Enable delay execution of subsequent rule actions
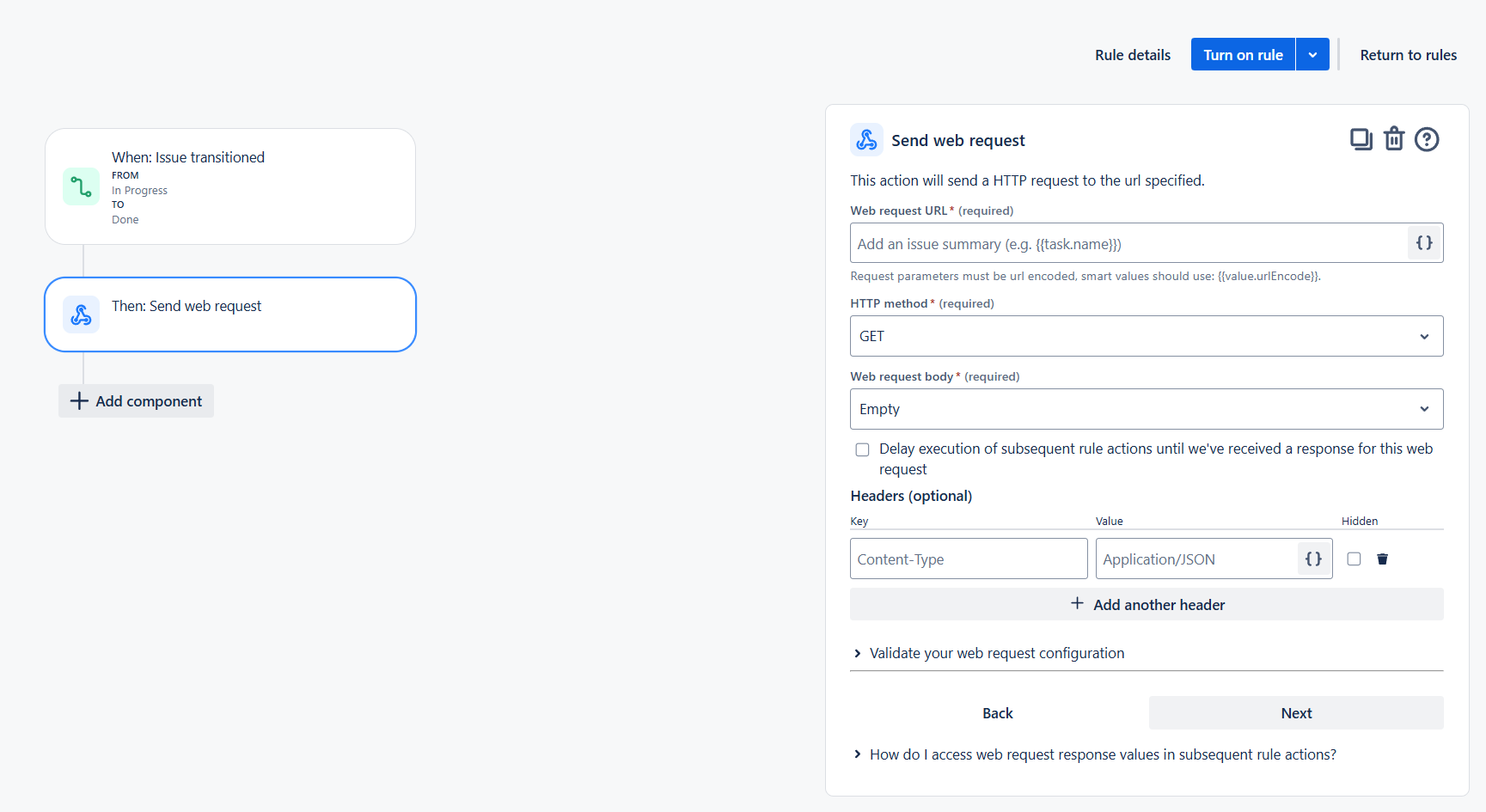This screenshot has width=1486, height=812. (862, 449)
